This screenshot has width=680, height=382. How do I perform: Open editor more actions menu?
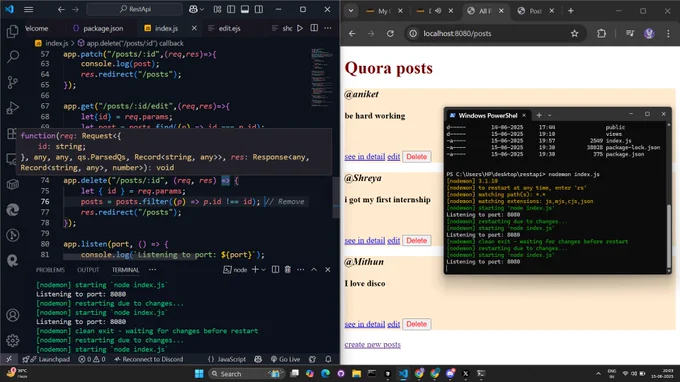[328, 28]
